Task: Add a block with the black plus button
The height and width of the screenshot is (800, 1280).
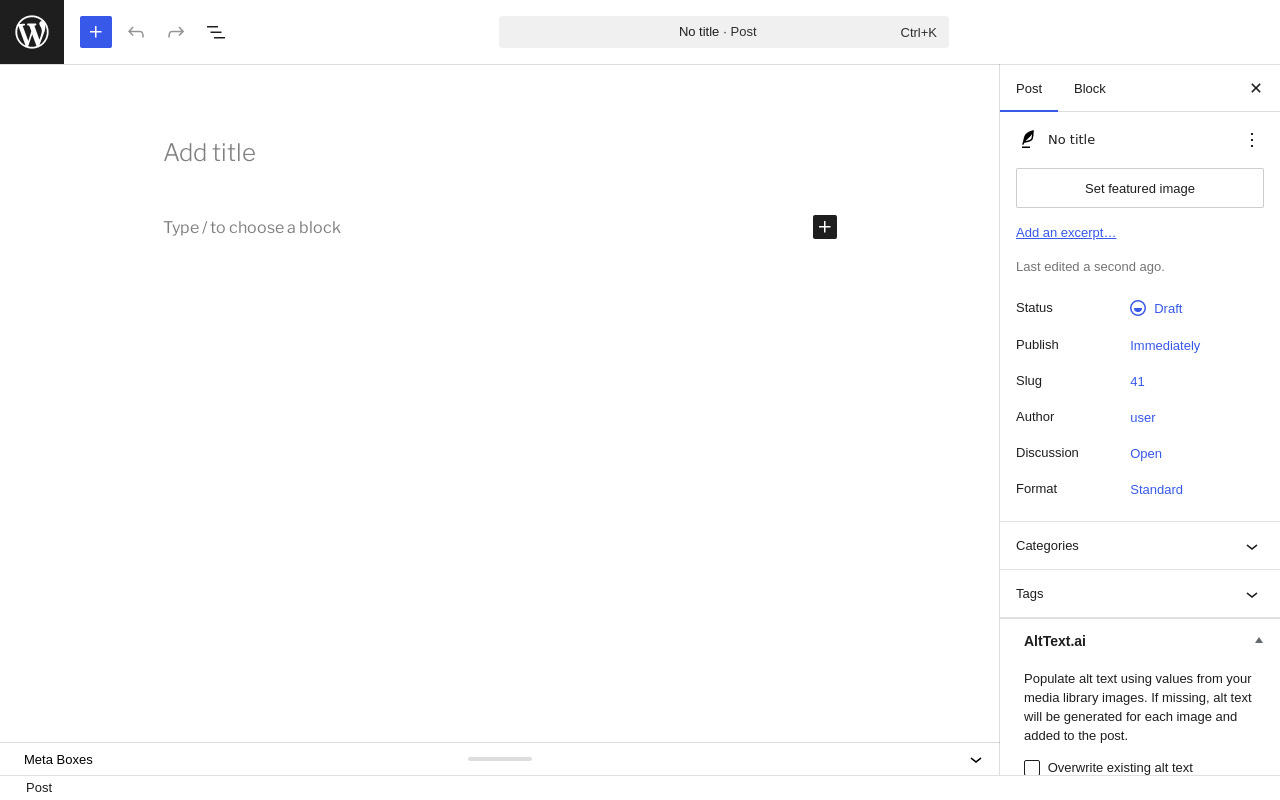Action: click(825, 227)
